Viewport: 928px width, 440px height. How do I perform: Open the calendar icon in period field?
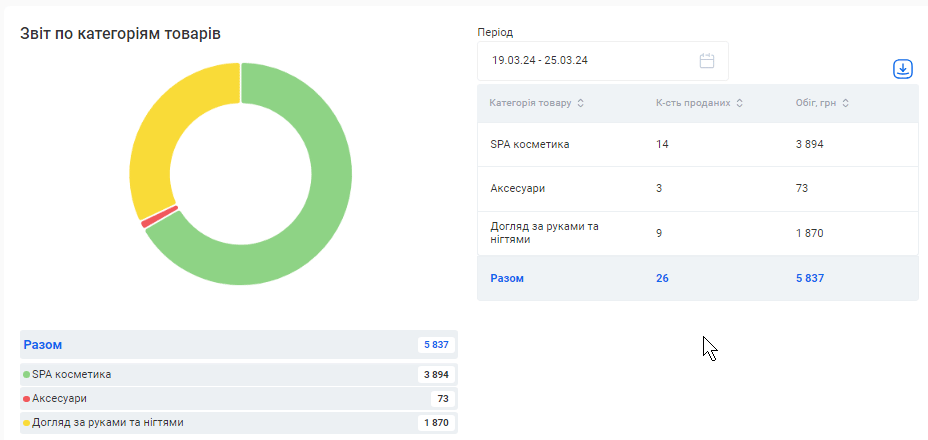point(707,61)
